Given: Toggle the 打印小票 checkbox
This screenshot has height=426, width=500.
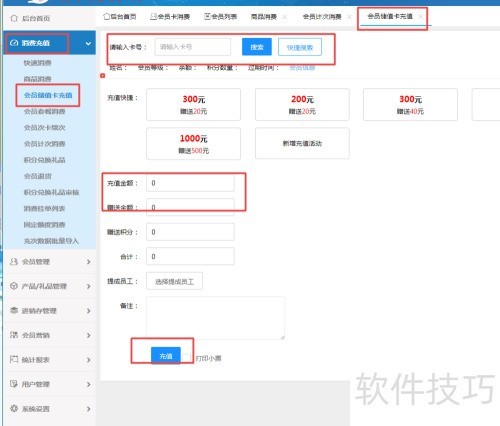Looking at the screenshot, I should pyautogui.click(x=187, y=358).
